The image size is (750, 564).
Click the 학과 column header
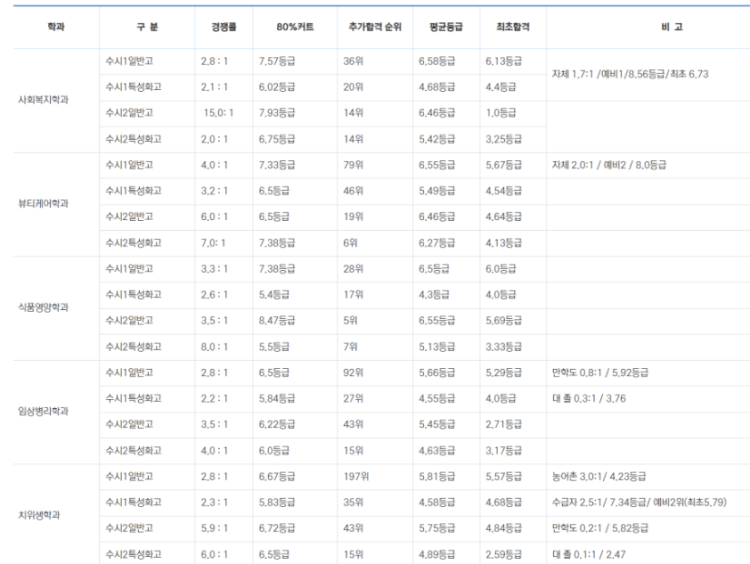tap(56, 27)
